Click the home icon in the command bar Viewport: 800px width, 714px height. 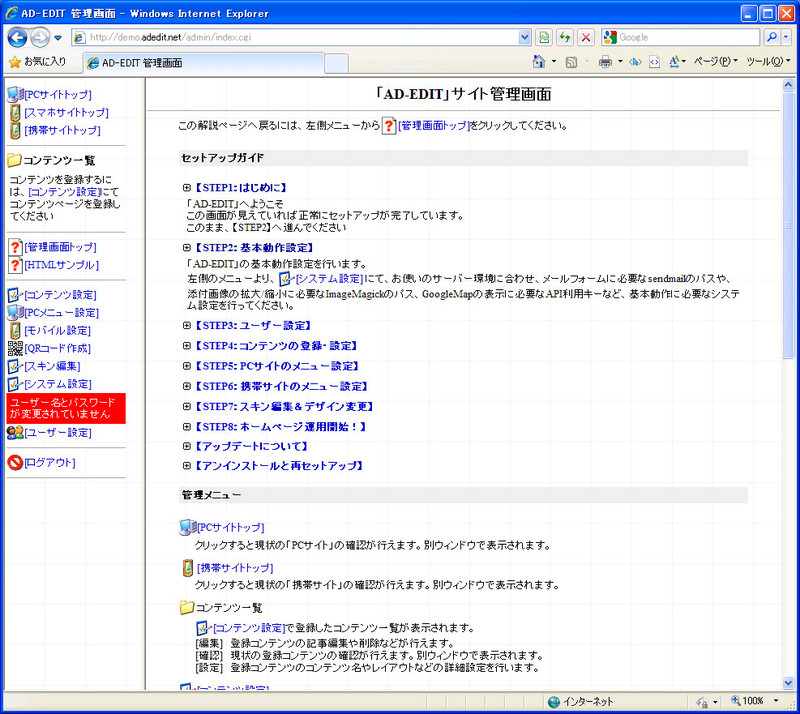(539, 62)
